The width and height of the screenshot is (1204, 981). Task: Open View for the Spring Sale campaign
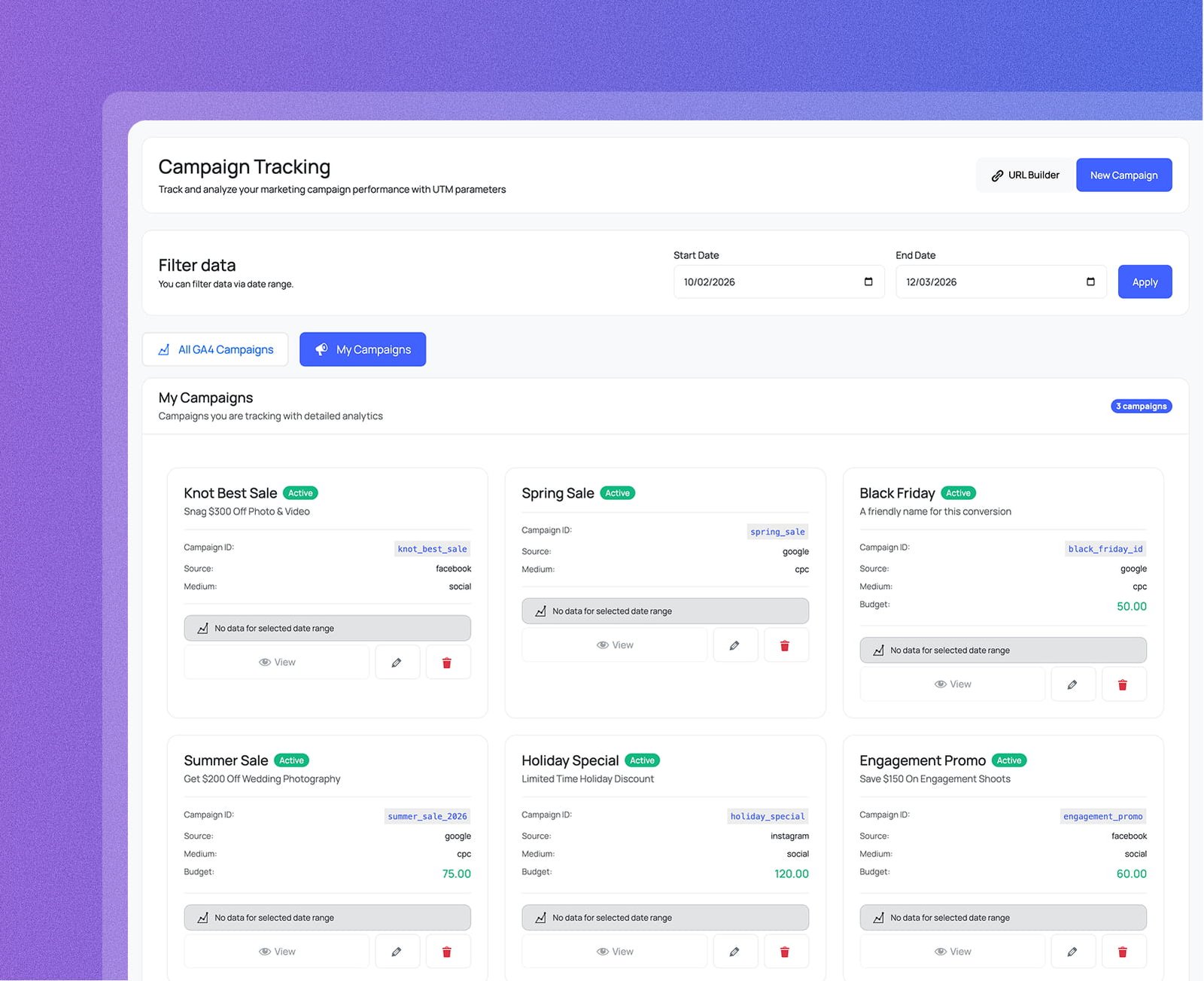tap(615, 645)
